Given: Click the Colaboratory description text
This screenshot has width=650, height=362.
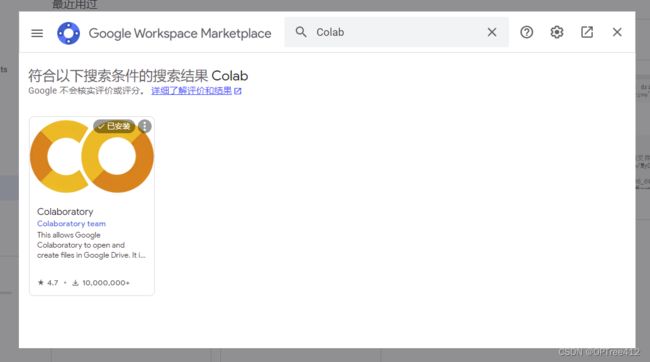Looking at the screenshot, I should pos(91,245).
